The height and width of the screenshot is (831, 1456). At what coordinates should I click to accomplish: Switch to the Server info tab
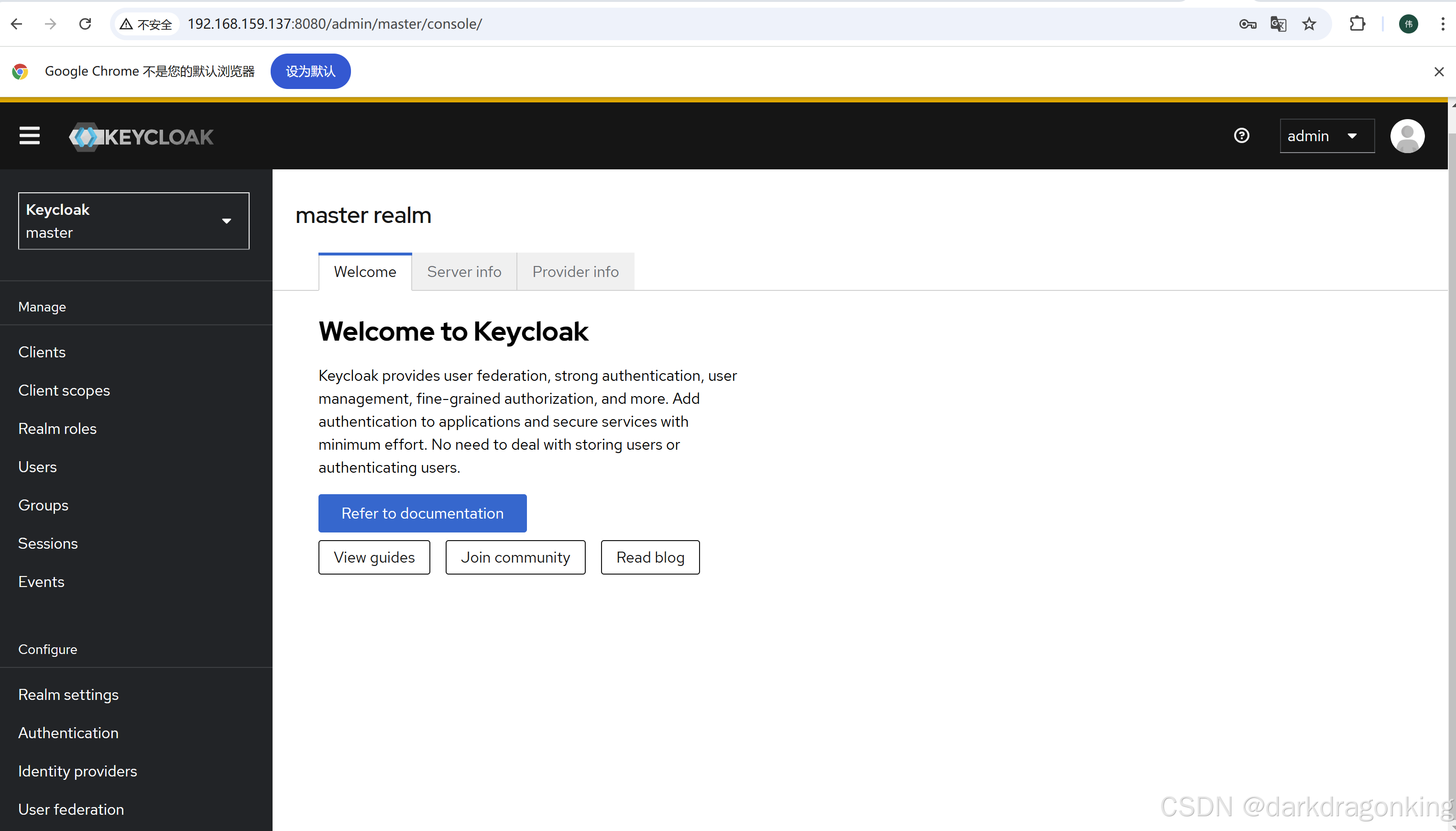tap(464, 271)
